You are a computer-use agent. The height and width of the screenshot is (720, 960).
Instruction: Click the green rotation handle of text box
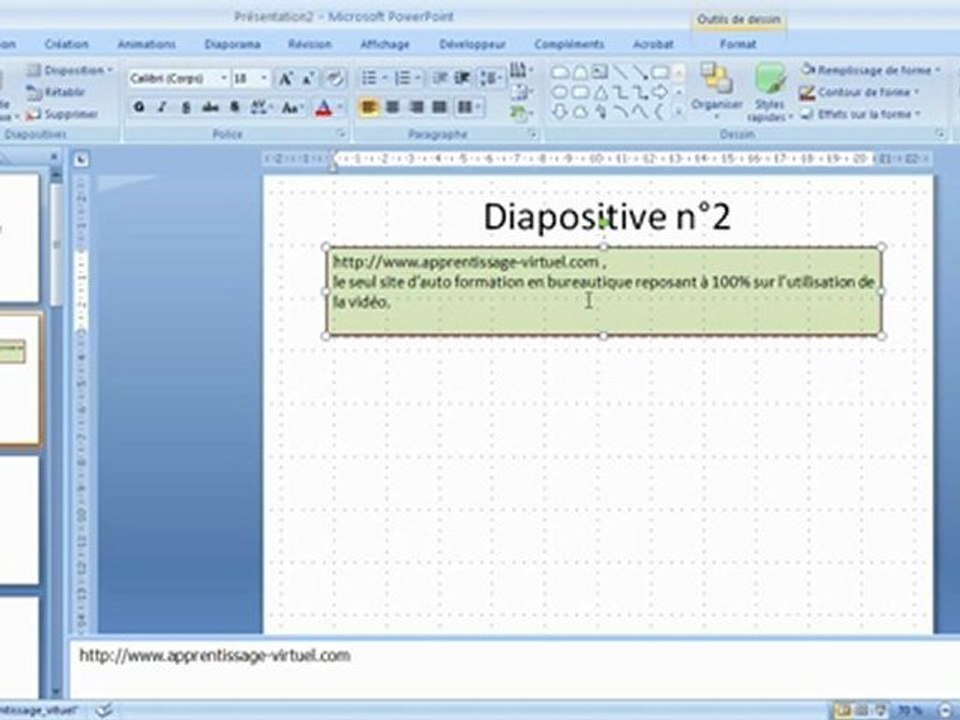[x=604, y=223]
